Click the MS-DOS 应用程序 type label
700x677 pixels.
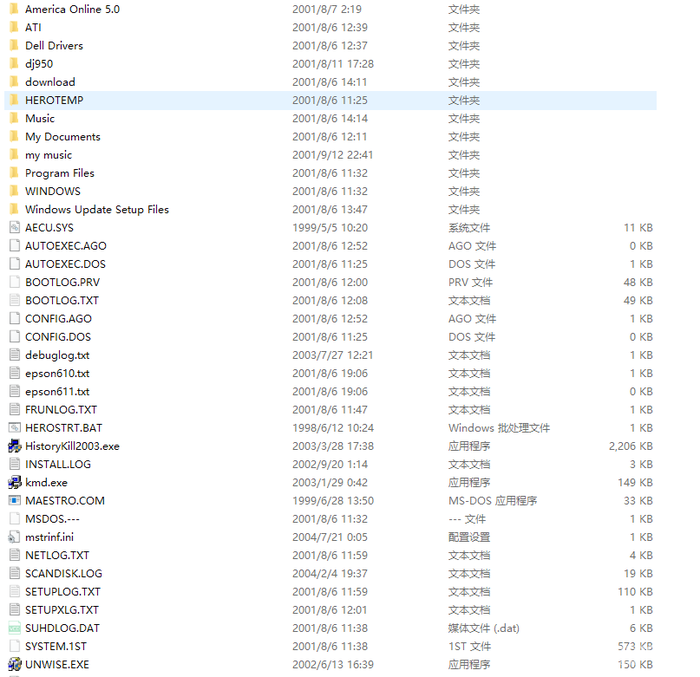(493, 501)
